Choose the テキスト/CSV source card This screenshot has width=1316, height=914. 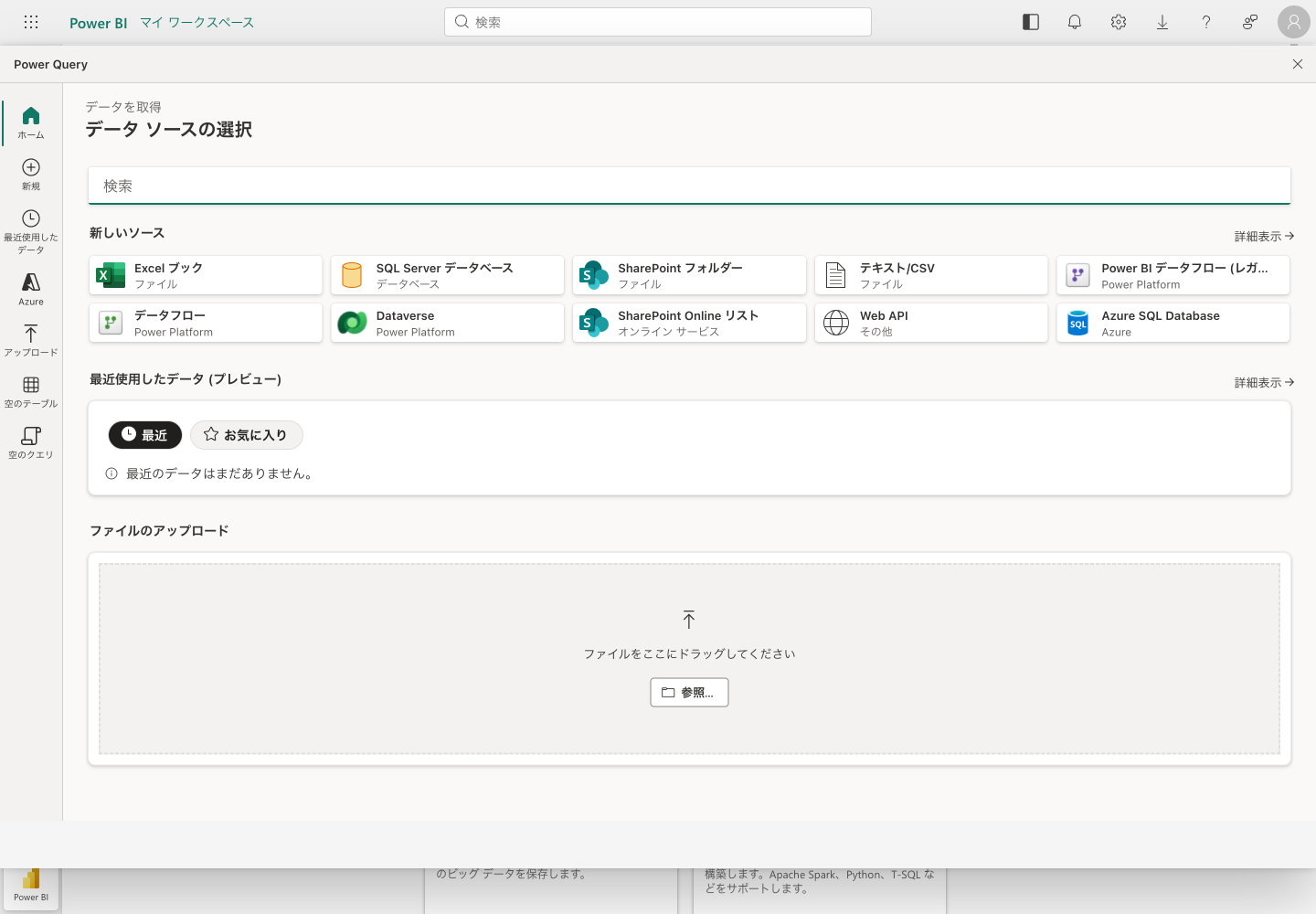point(931,275)
